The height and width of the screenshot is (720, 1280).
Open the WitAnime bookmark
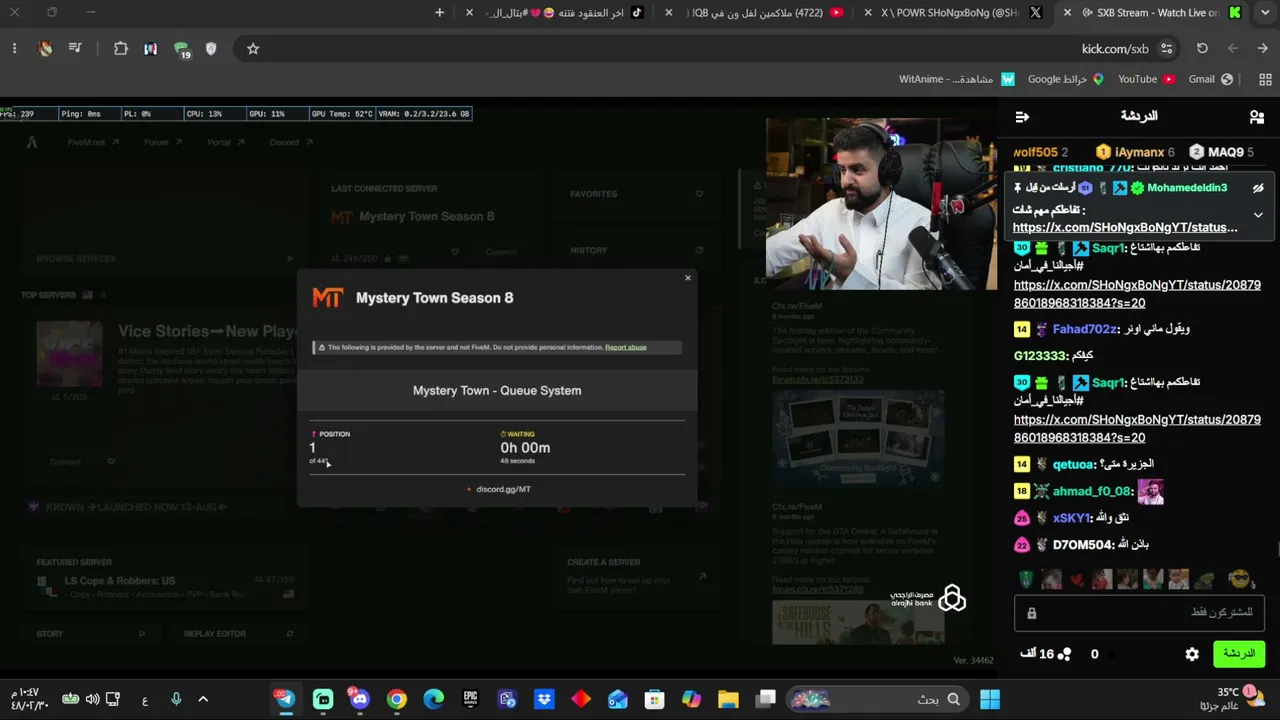point(956,79)
